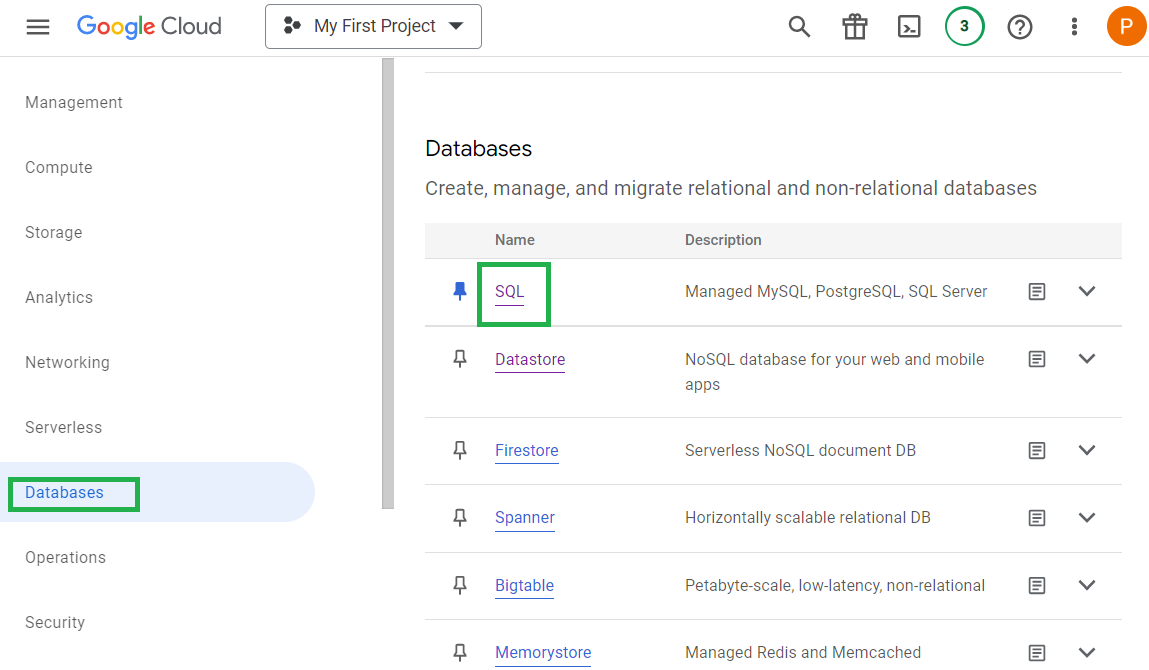Click the sidebar vertical scrollbar
The image size is (1149, 670).
(388, 283)
